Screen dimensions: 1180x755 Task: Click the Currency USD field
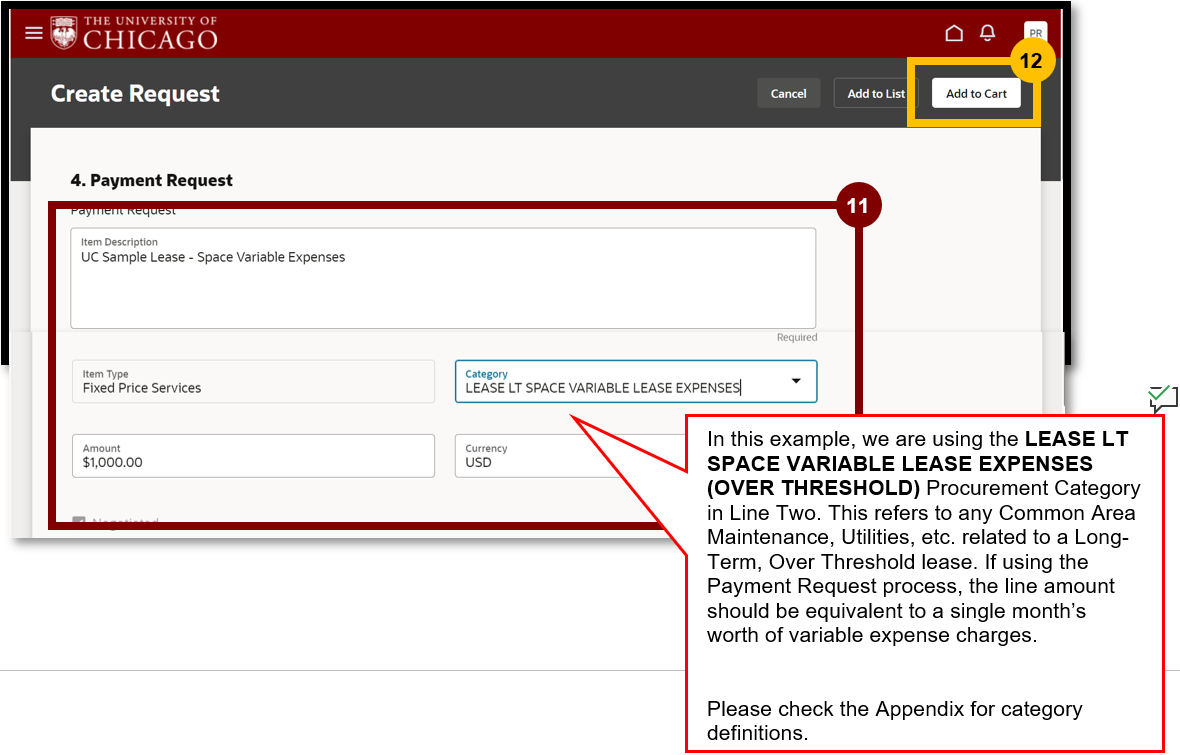(x=570, y=455)
